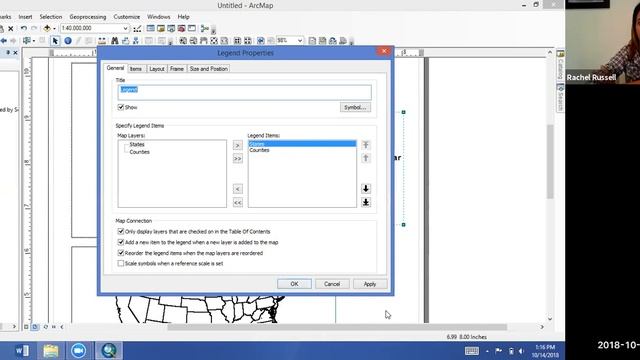Open the Search window toolbar icon
This screenshot has width=640, height=360.
(171, 29)
